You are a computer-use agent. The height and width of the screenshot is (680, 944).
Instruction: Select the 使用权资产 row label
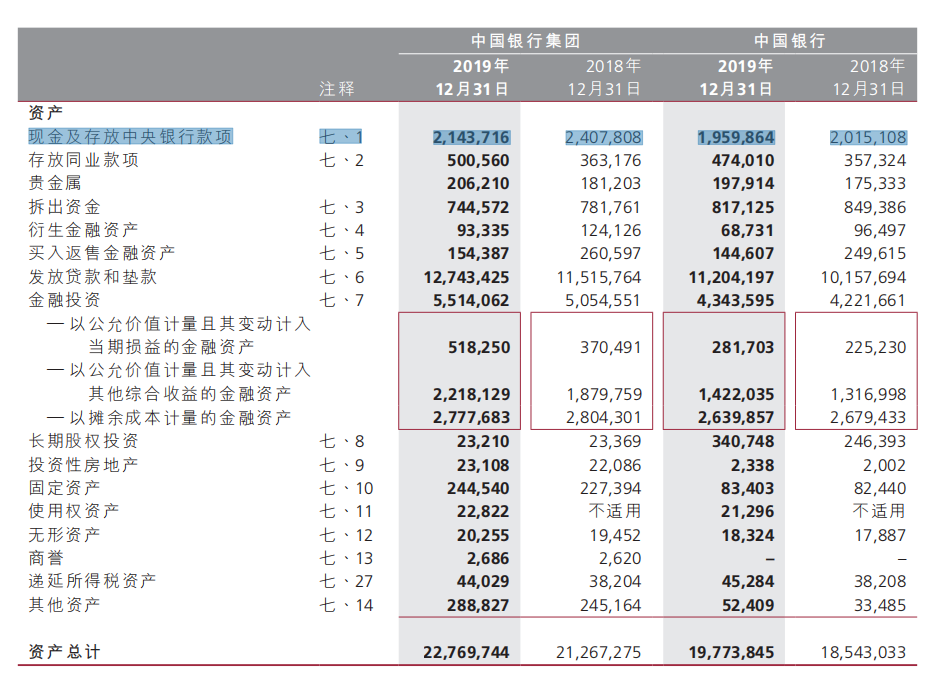point(74,511)
